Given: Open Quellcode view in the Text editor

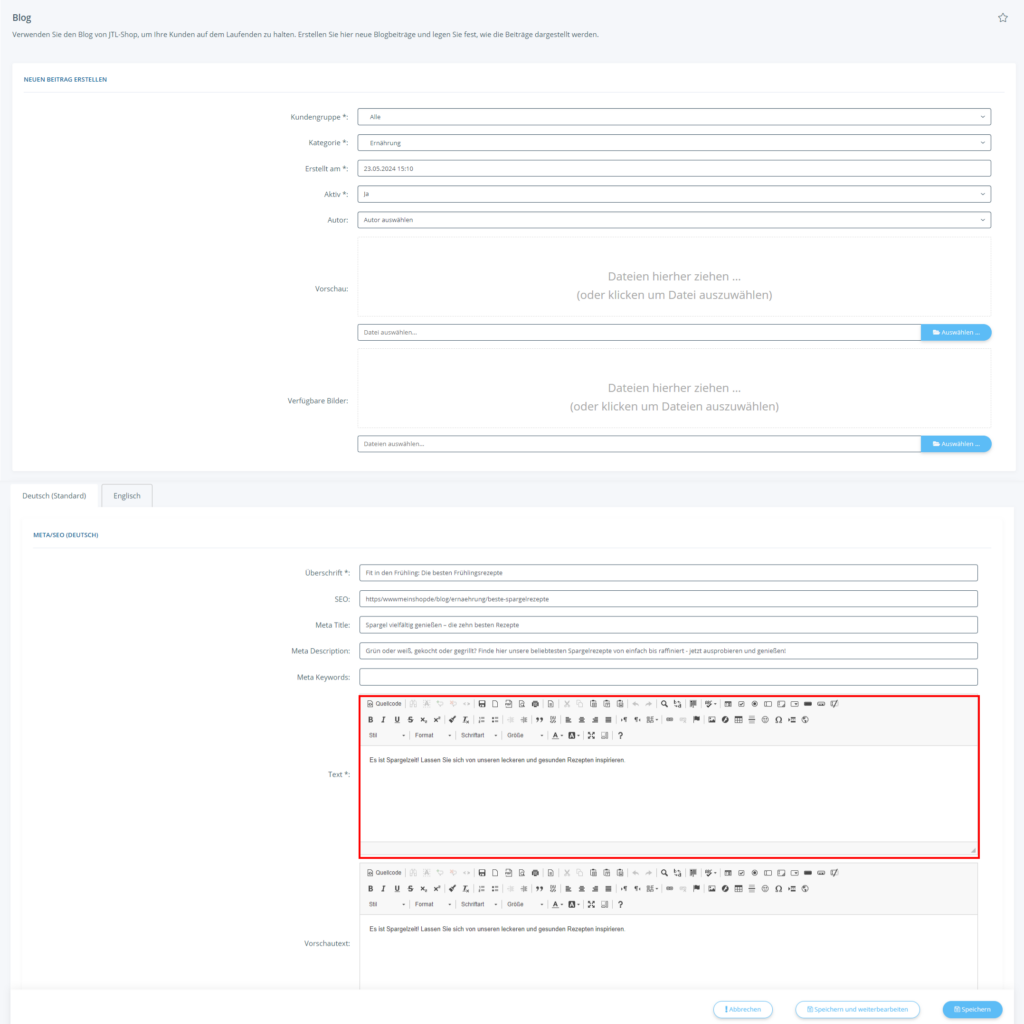Looking at the screenshot, I should click(385, 704).
